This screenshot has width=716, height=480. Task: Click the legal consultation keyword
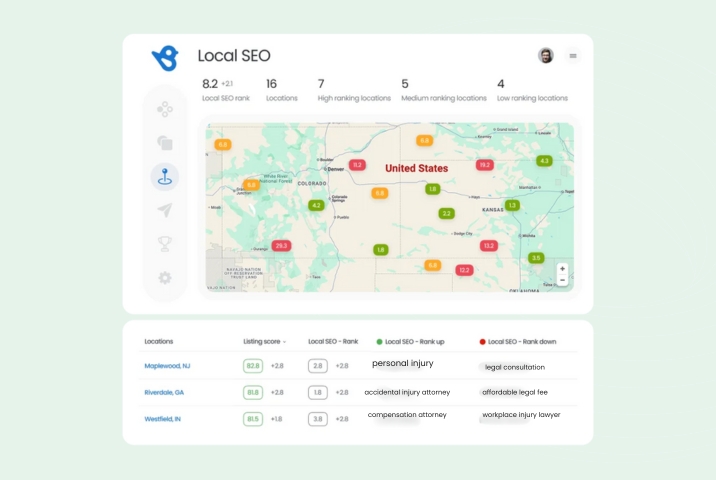point(515,367)
